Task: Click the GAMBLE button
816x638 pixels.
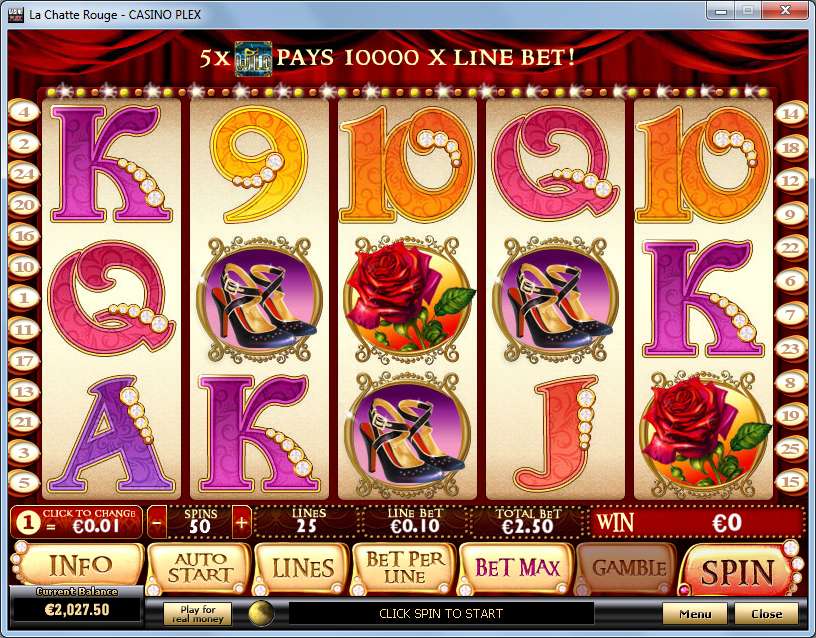Action: [x=628, y=568]
